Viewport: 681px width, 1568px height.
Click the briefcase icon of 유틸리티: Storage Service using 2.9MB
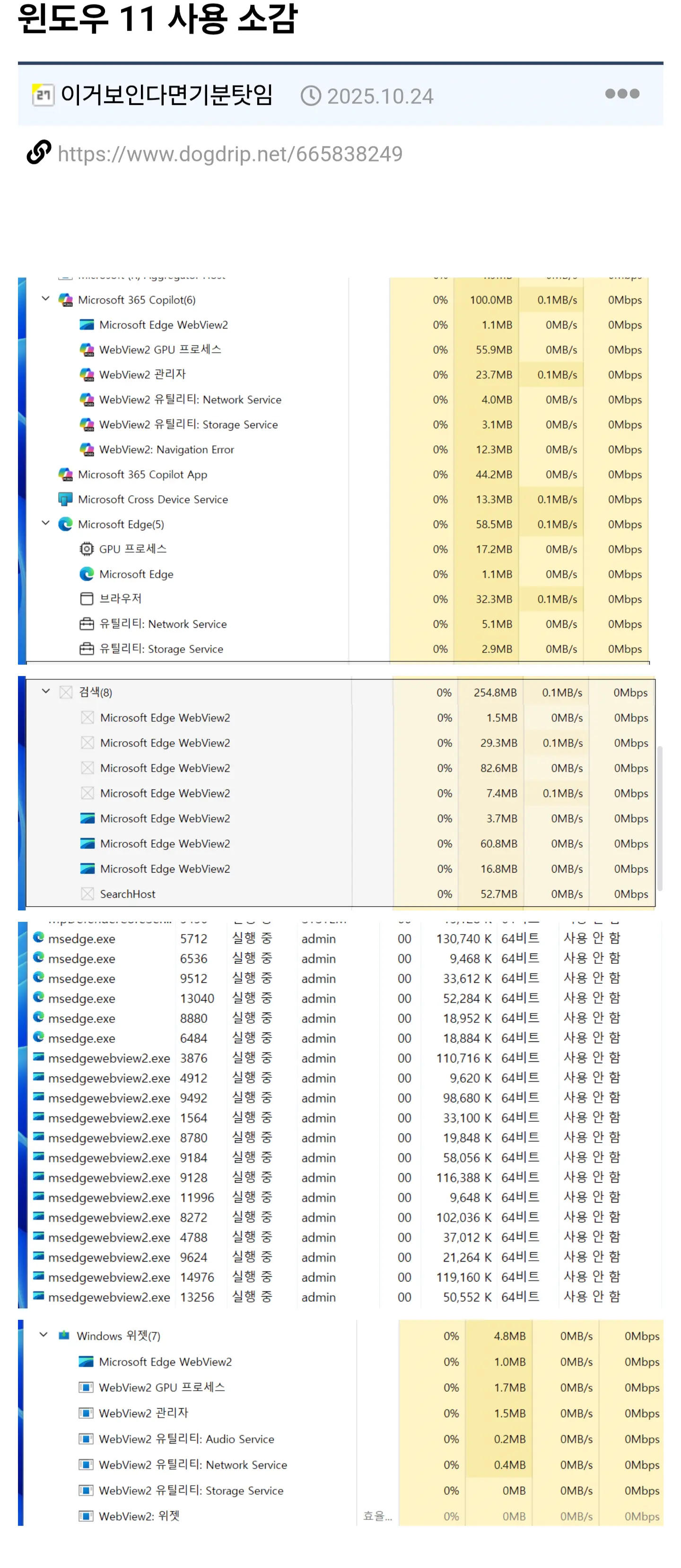coord(87,650)
